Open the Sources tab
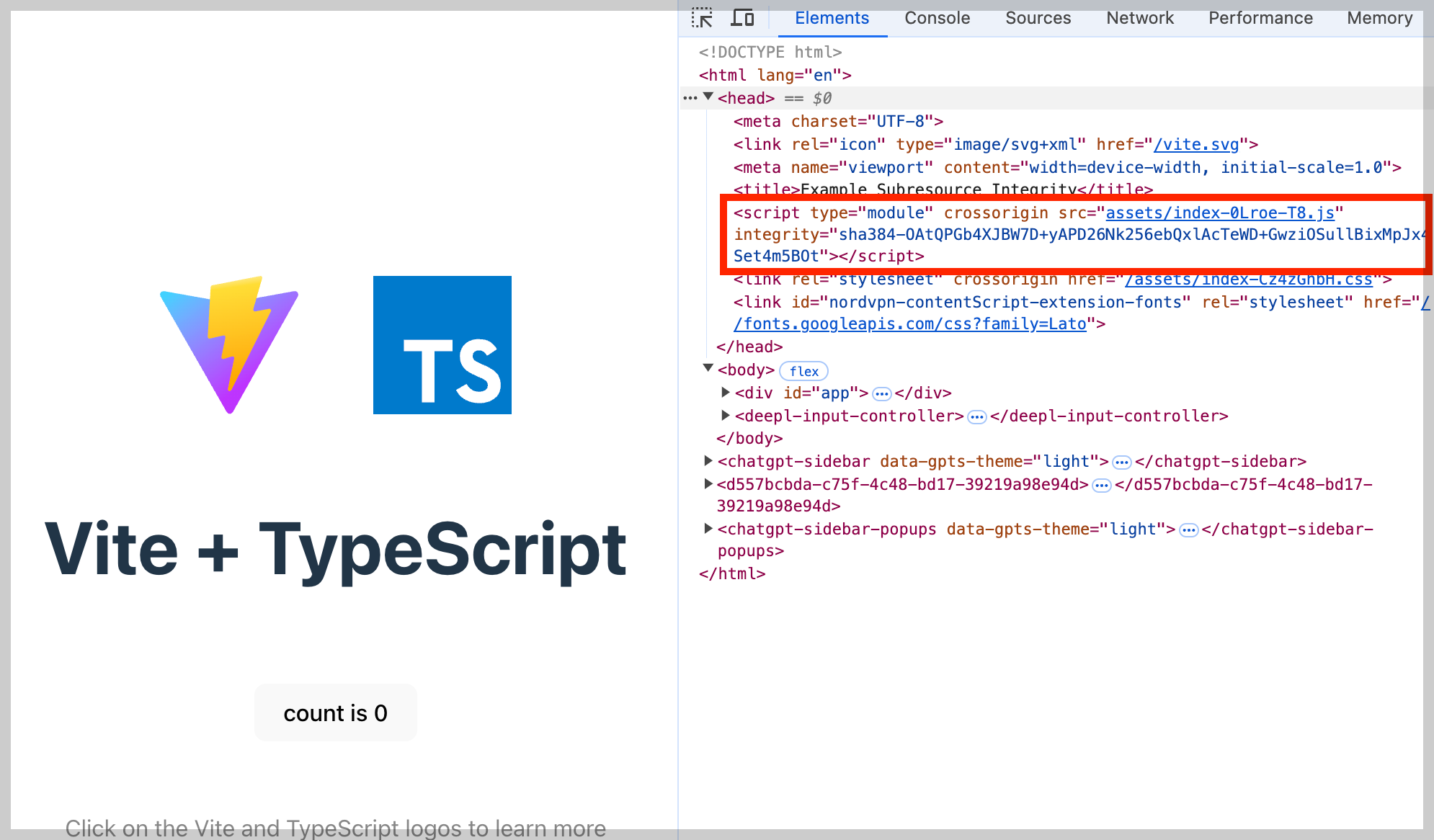 [1038, 18]
